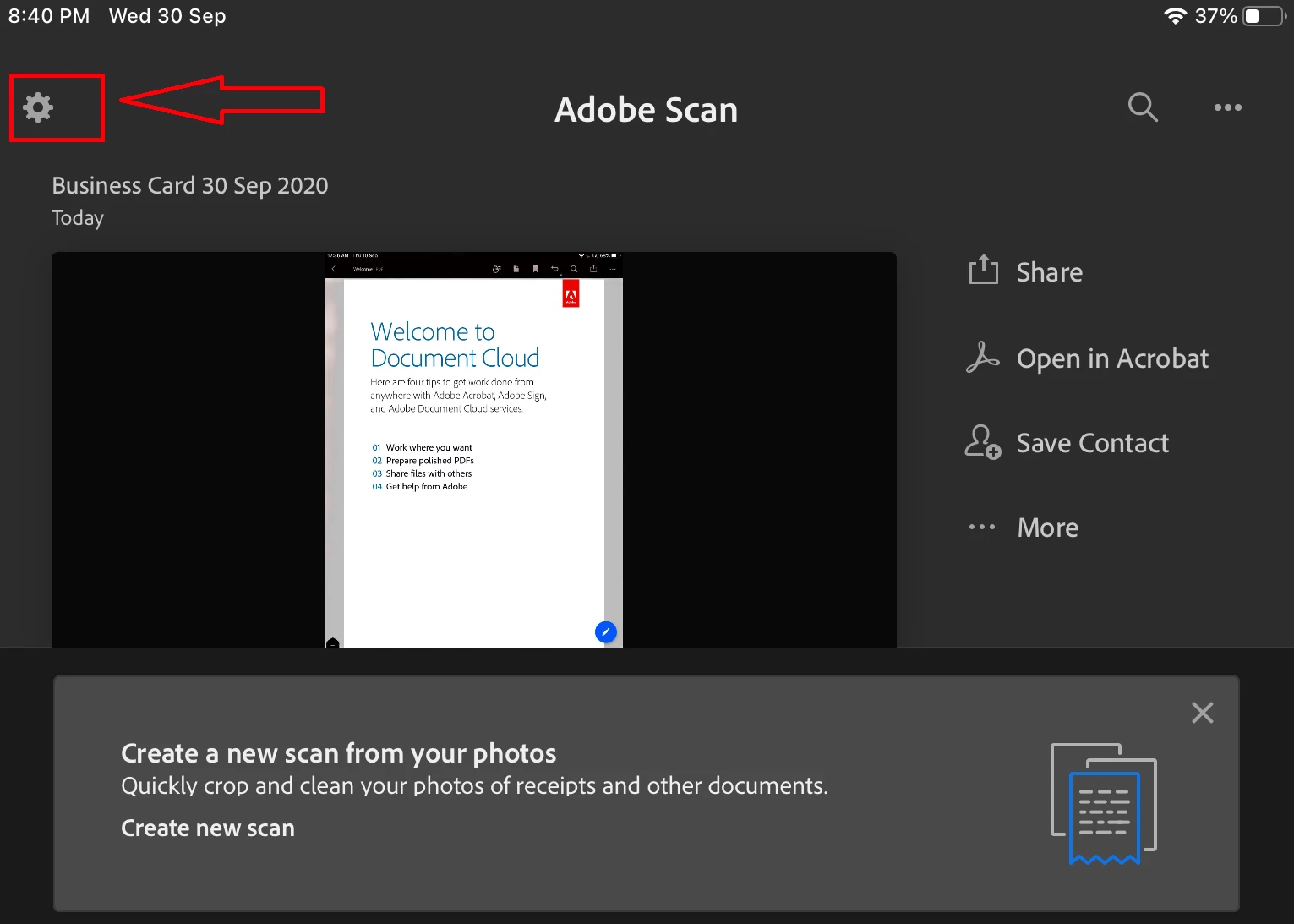Tap the Share upload icon
1294x924 pixels.
[983, 270]
